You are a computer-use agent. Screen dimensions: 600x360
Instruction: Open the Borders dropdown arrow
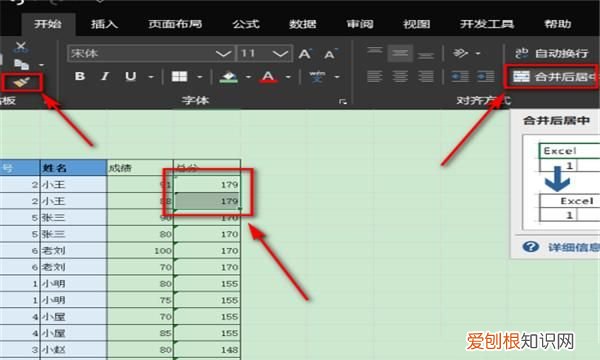pos(200,77)
